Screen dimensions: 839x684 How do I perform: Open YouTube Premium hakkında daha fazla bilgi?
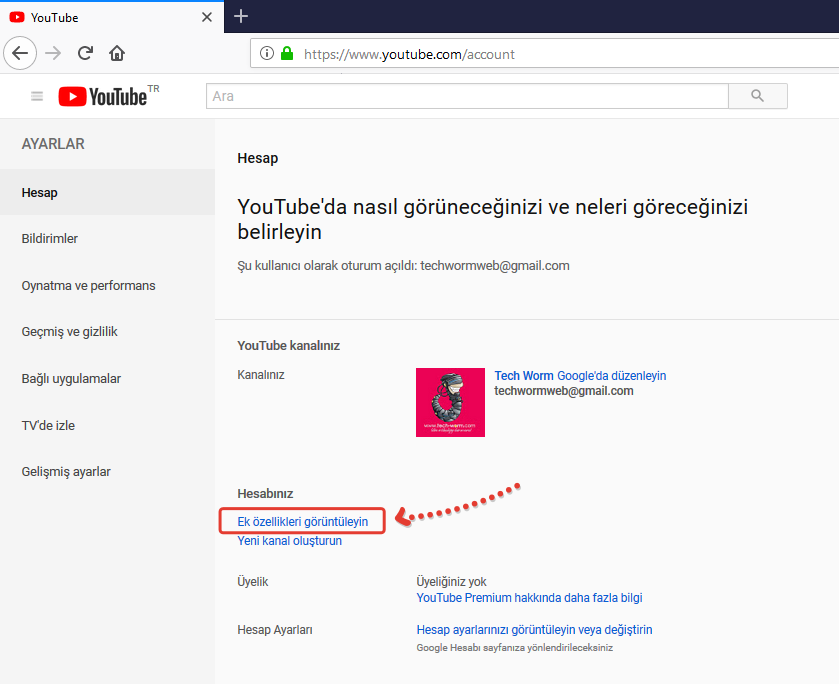[x=529, y=598]
